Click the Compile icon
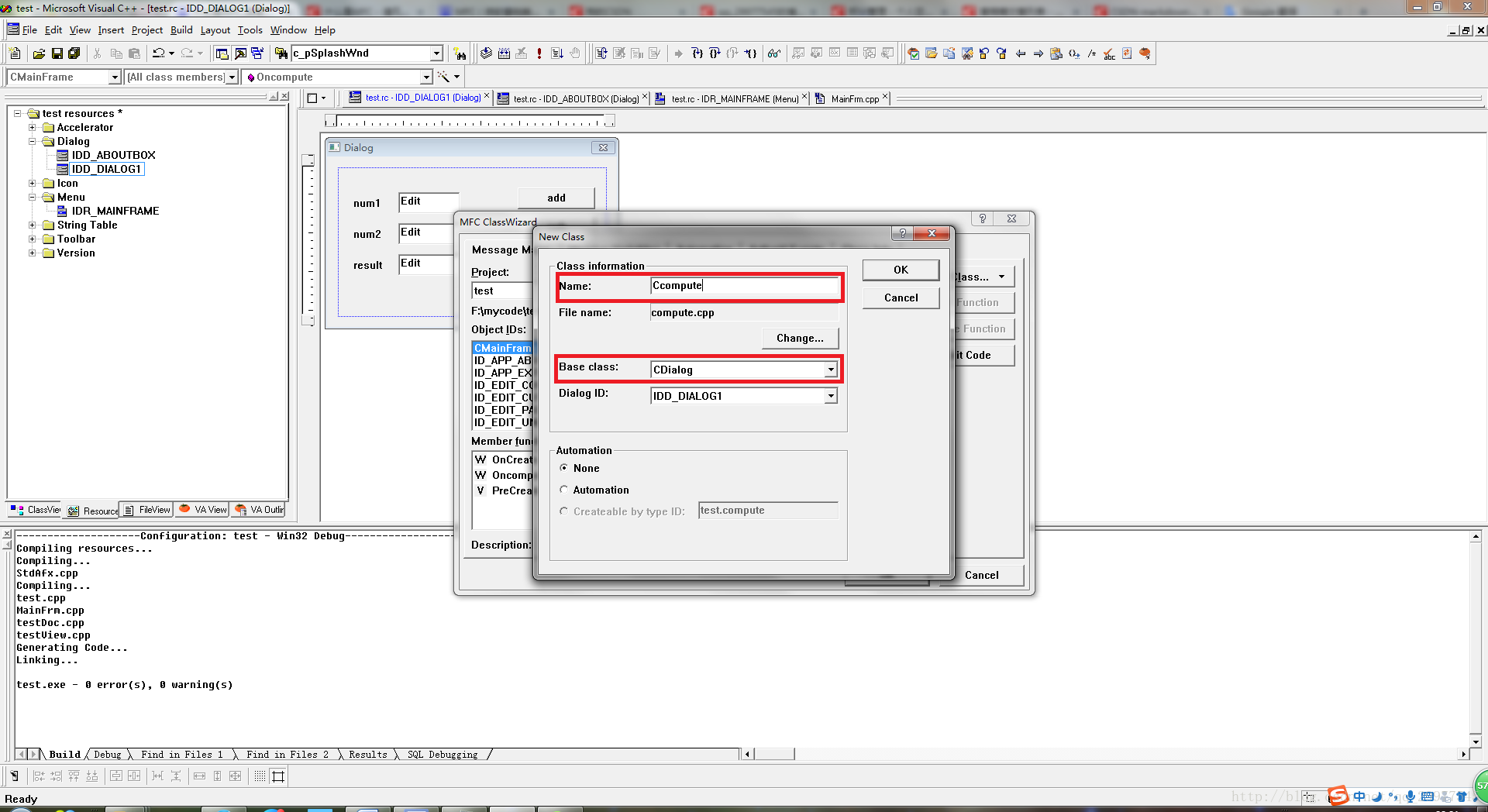The height and width of the screenshot is (812, 1488). click(x=486, y=53)
